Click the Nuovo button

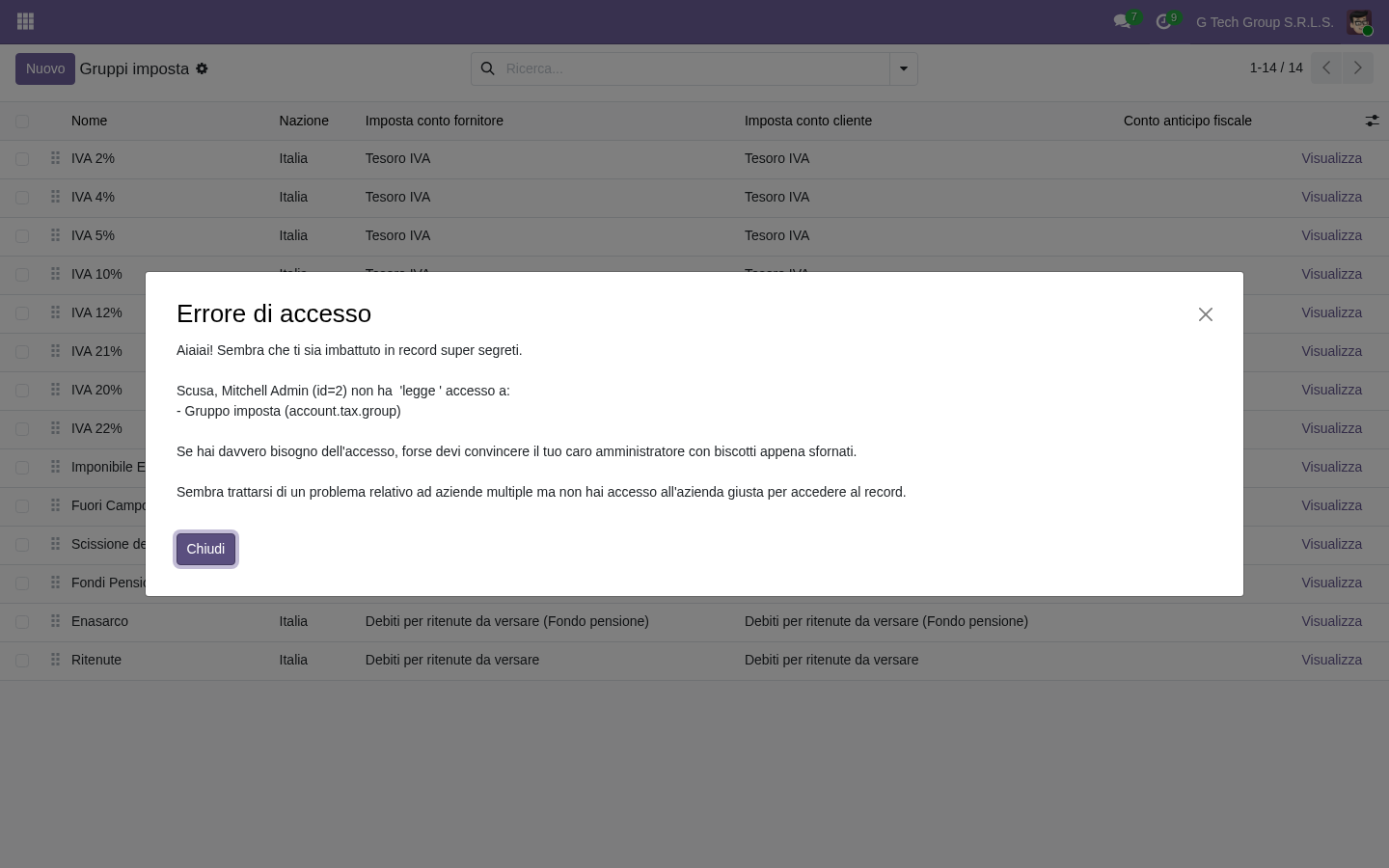45,68
